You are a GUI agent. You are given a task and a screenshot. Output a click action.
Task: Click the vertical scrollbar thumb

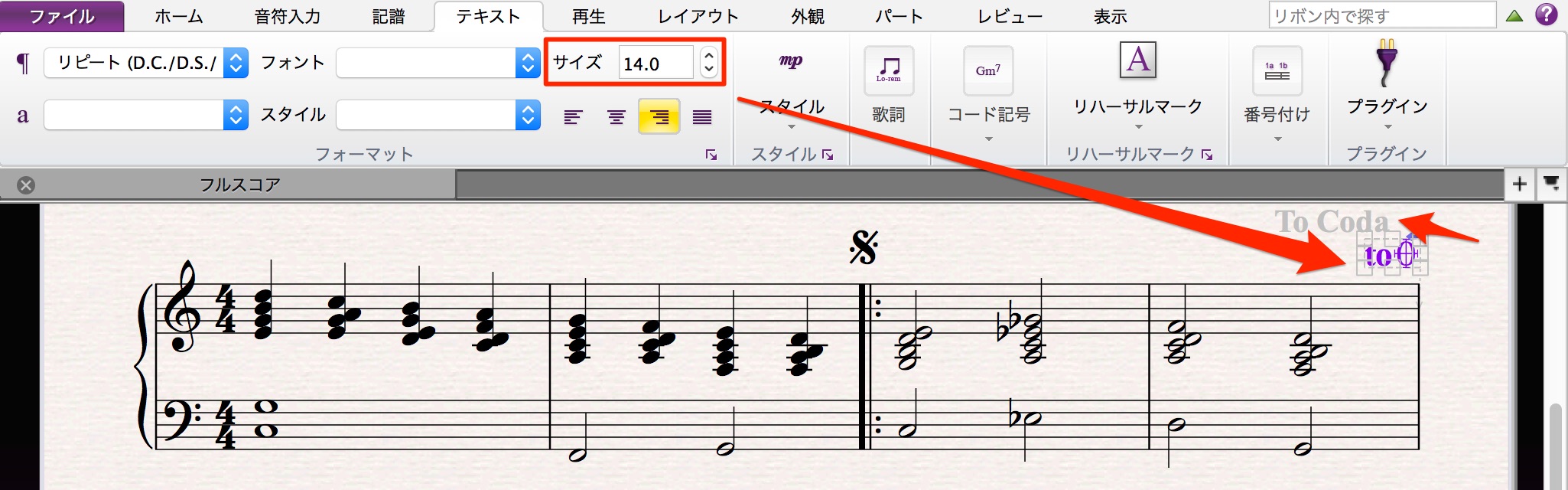(x=1555, y=446)
